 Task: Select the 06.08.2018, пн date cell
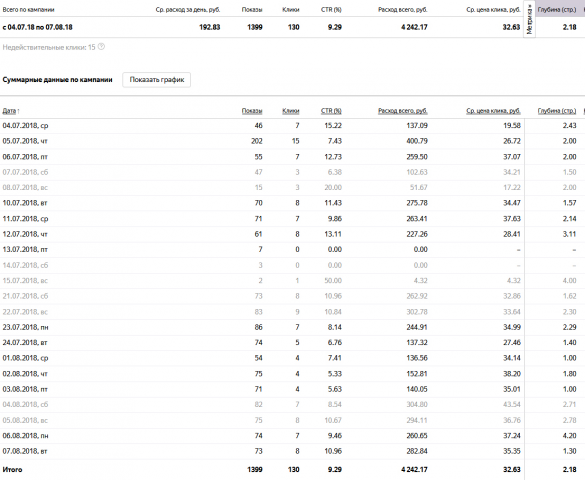25,436
